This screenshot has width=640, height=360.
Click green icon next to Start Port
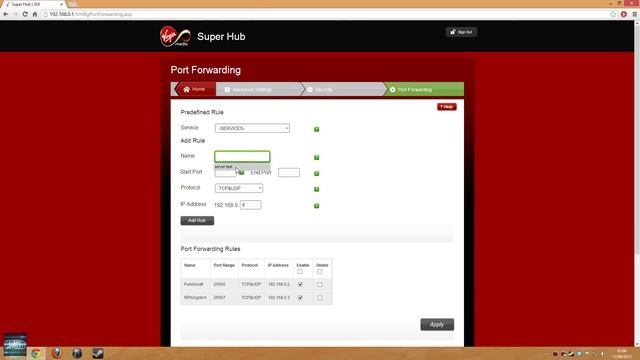pos(242,173)
